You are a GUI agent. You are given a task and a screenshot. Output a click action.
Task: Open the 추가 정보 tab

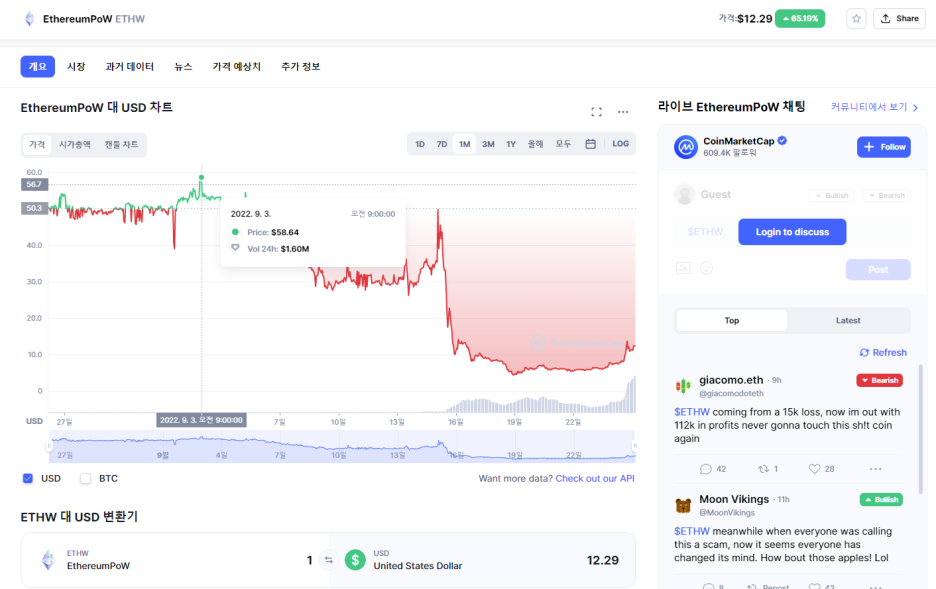pos(300,66)
